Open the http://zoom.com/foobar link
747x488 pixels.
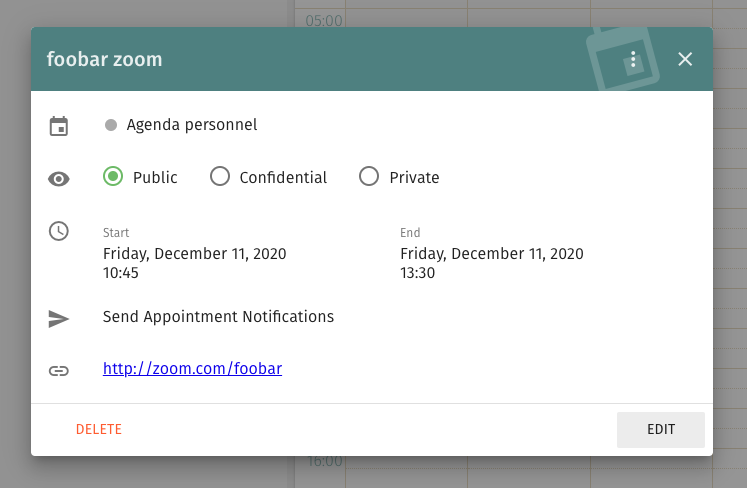point(192,369)
